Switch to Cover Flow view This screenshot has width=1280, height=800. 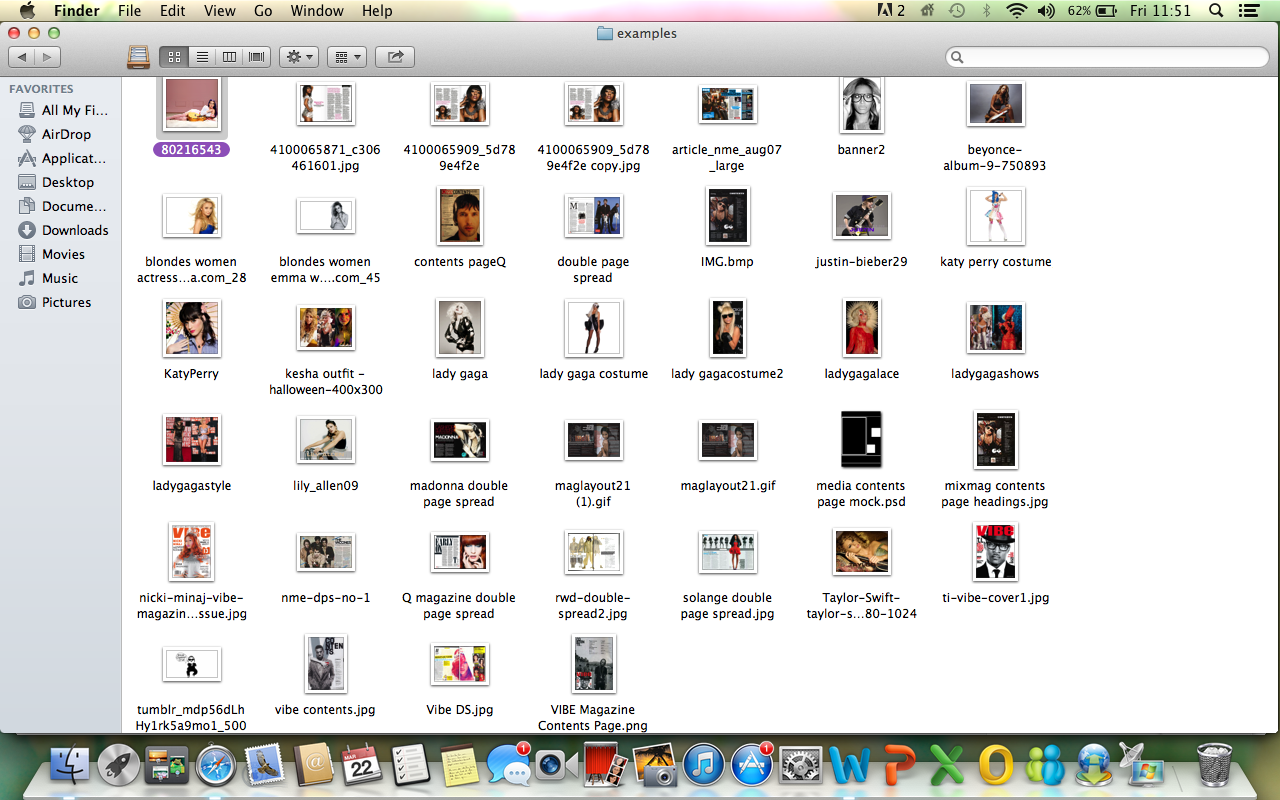tap(257, 57)
